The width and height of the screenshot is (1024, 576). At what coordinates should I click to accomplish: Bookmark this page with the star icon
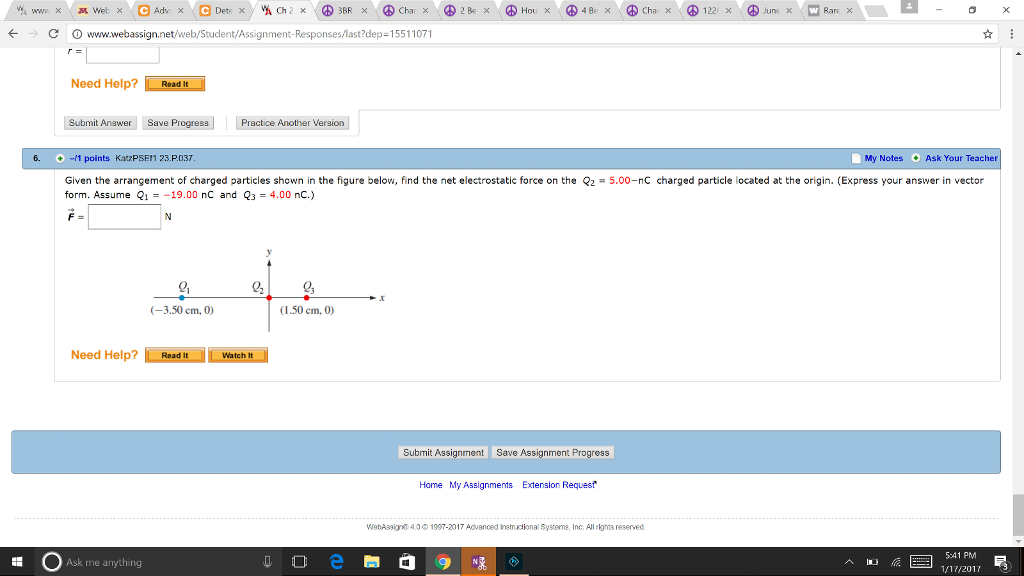pyautogui.click(x=986, y=31)
